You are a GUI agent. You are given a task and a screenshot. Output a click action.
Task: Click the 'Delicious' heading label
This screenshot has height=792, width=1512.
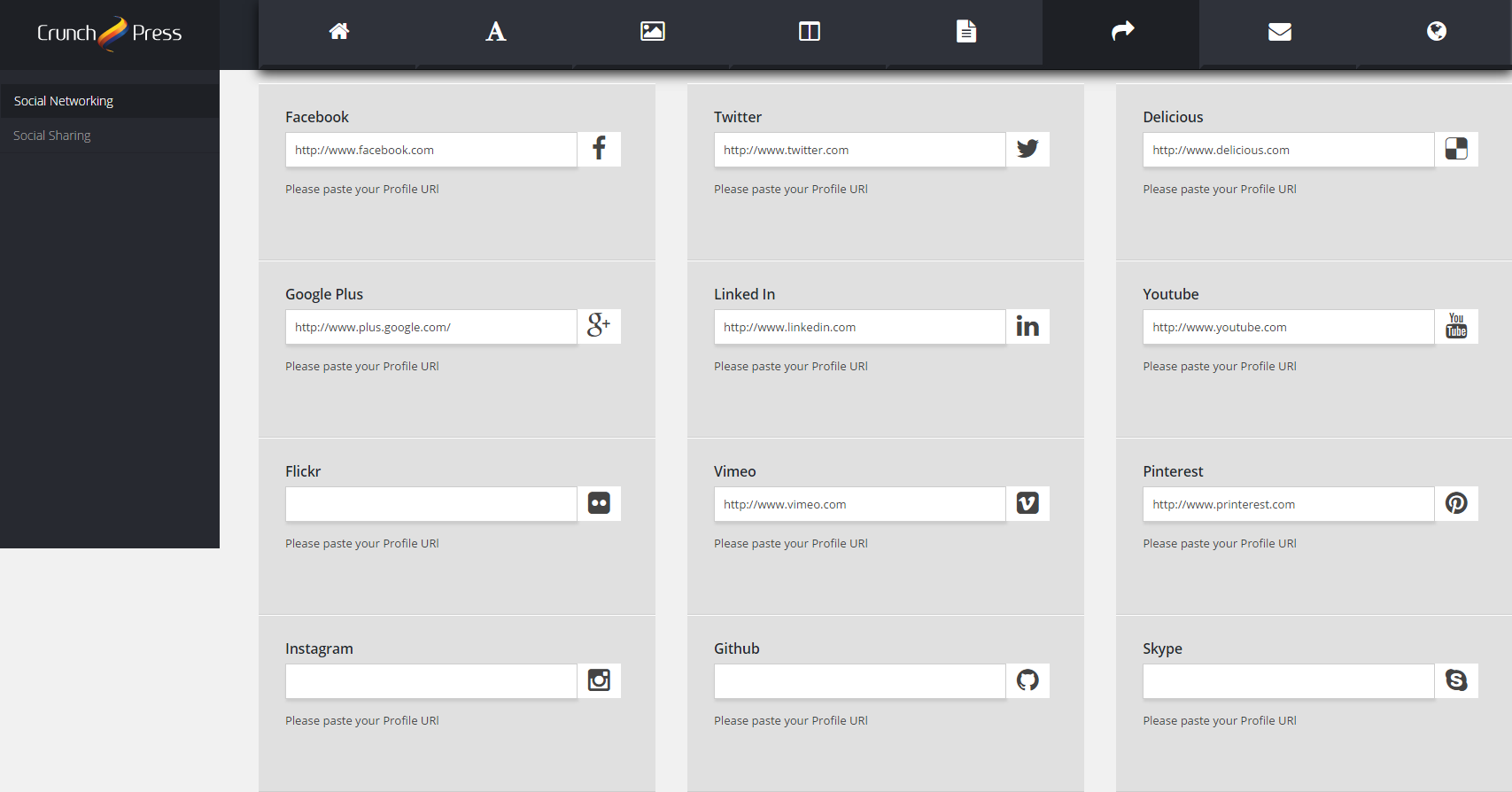click(x=1173, y=117)
